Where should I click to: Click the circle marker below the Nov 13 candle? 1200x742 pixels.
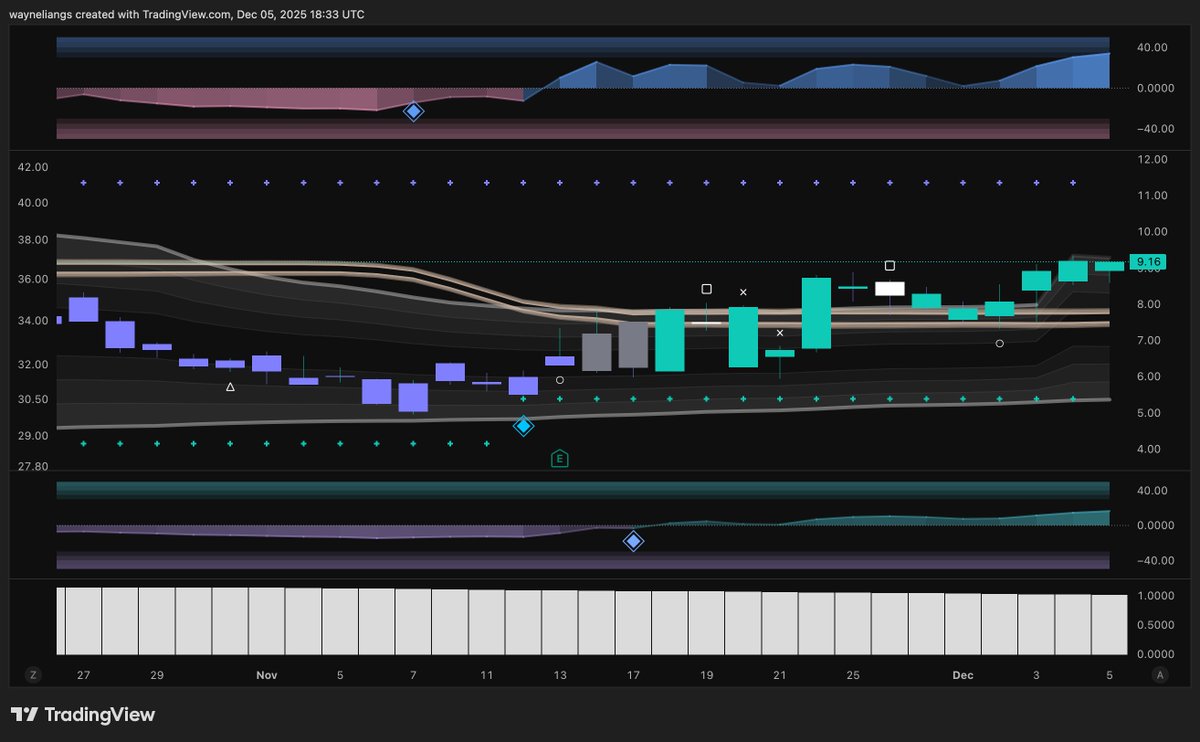[560, 380]
